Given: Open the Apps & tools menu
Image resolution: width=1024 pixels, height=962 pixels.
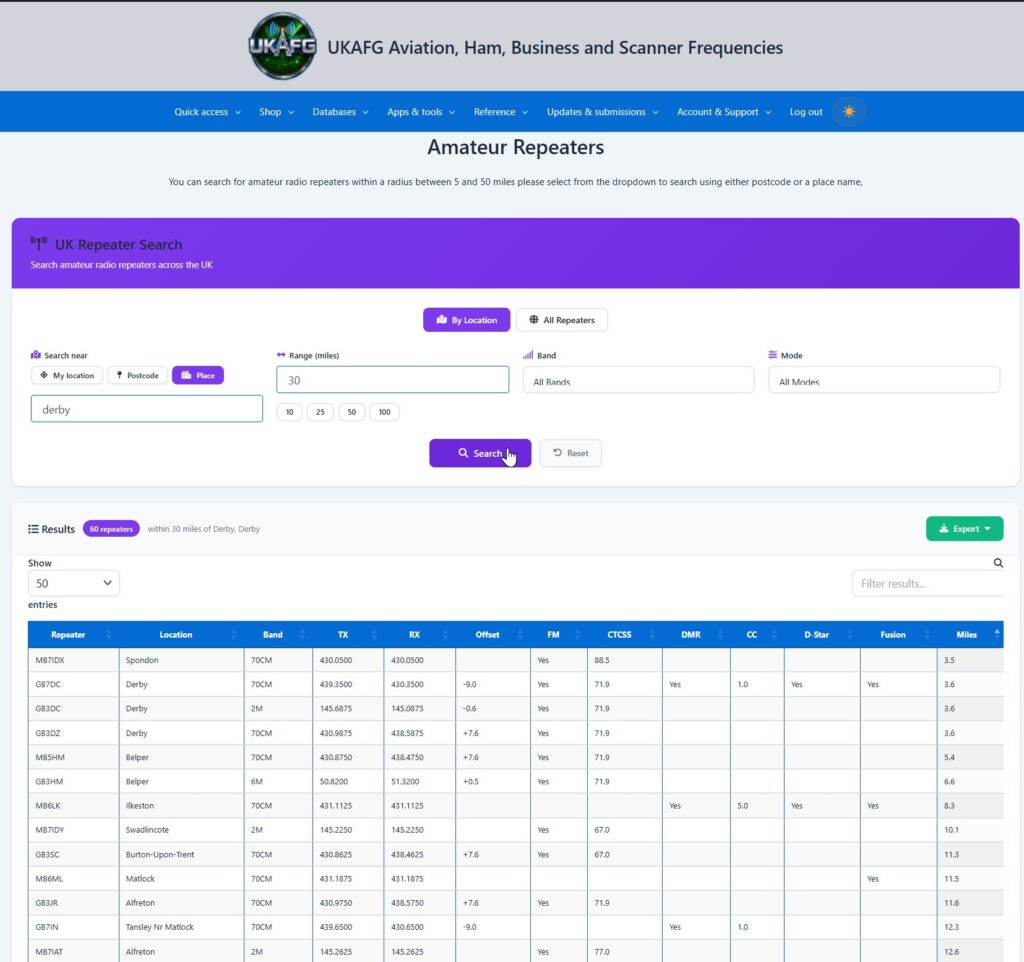Looking at the screenshot, I should coord(421,112).
